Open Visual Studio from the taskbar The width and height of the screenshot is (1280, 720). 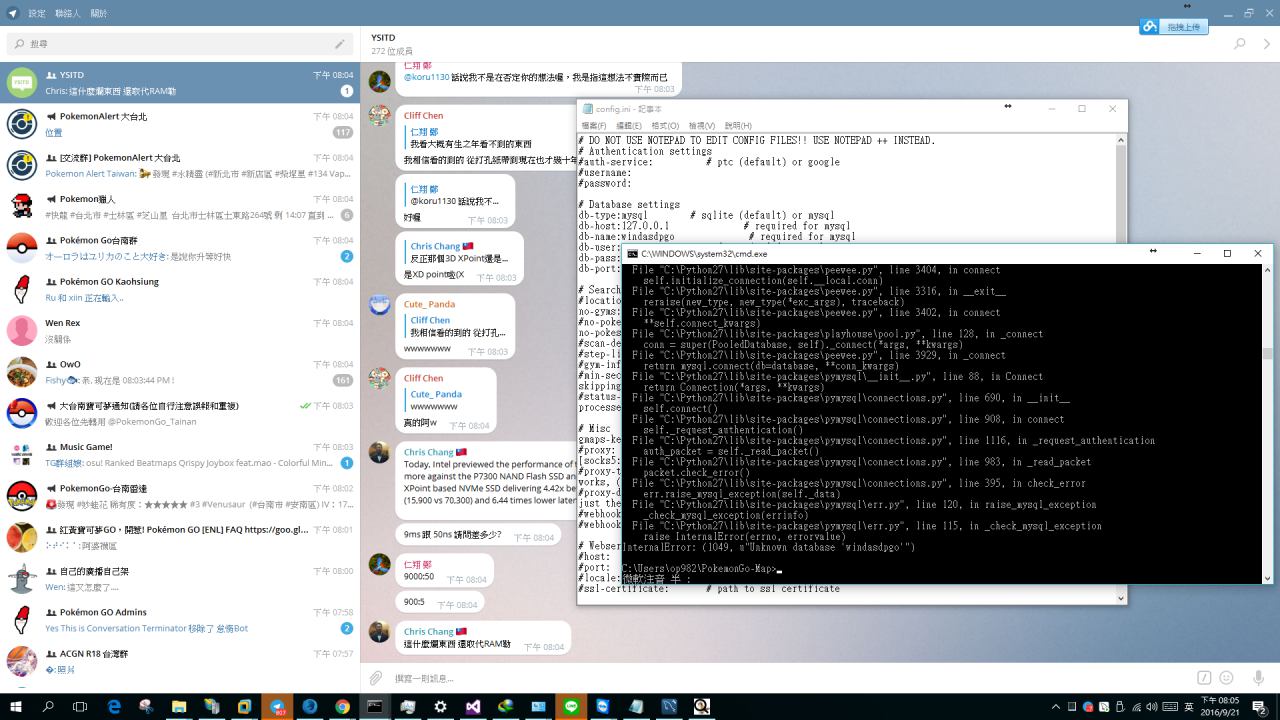click(473, 706)
